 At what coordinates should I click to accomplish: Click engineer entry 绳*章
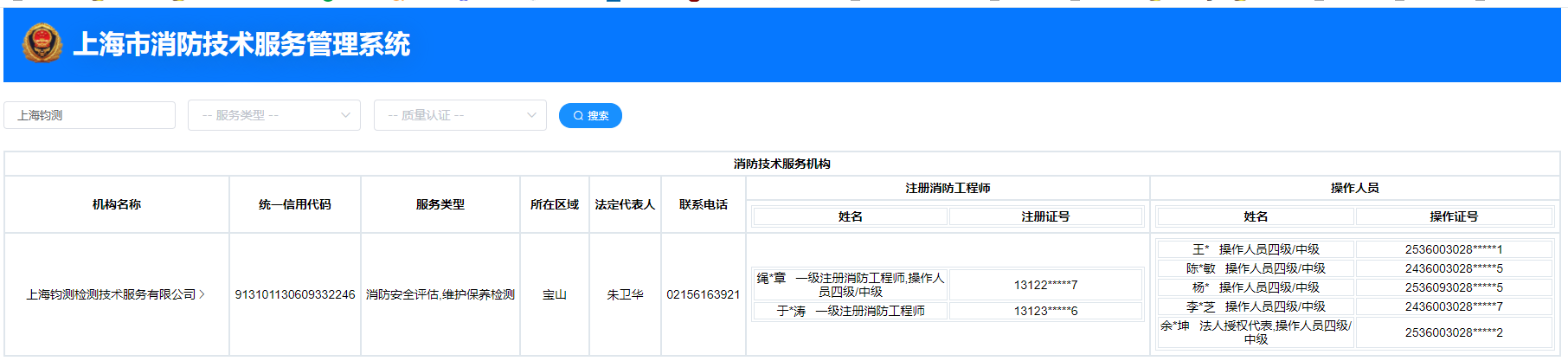pos(851,285)
